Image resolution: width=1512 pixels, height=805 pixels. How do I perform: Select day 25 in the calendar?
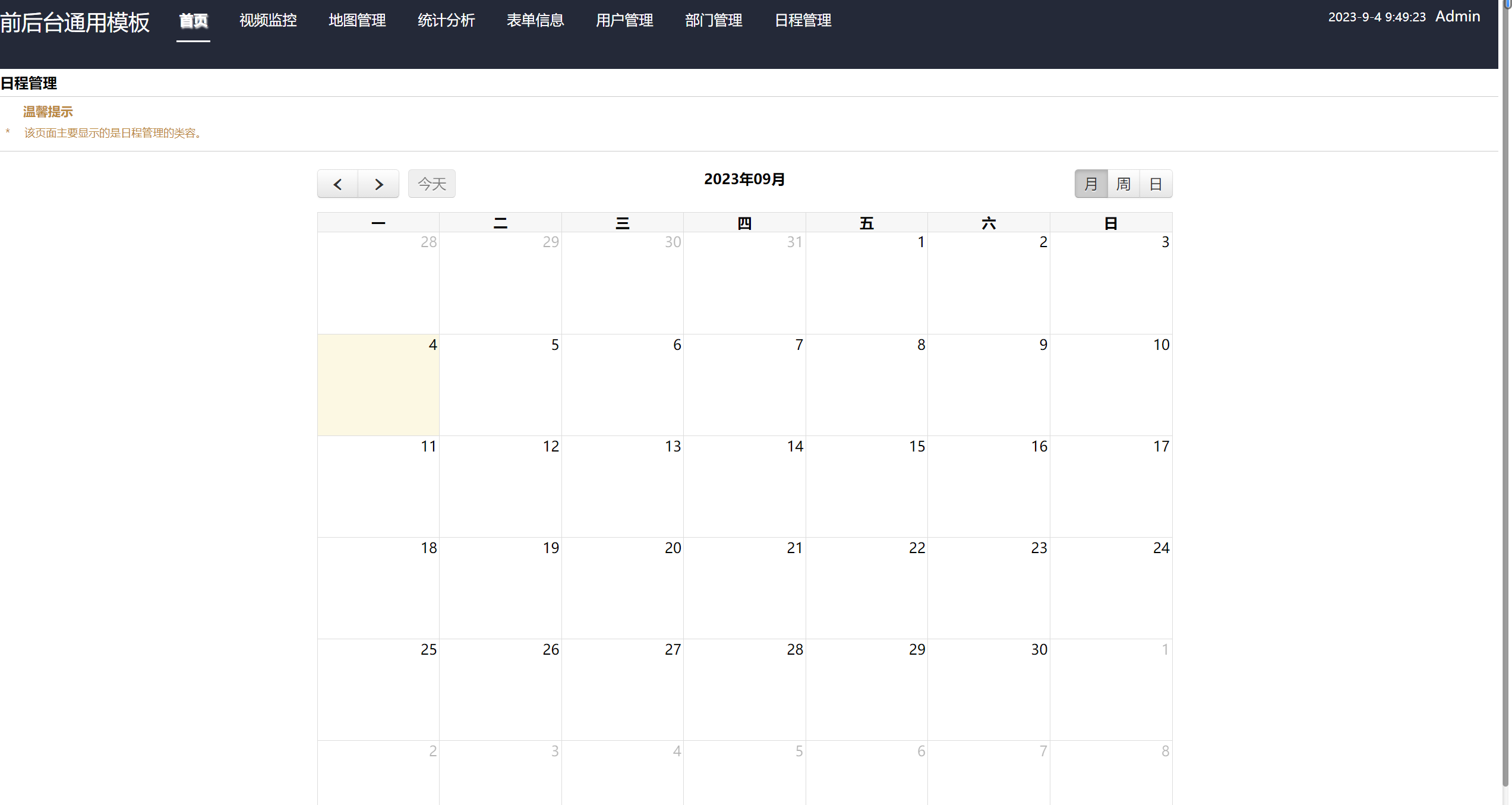pyautogui.click(x=378, y=690)
